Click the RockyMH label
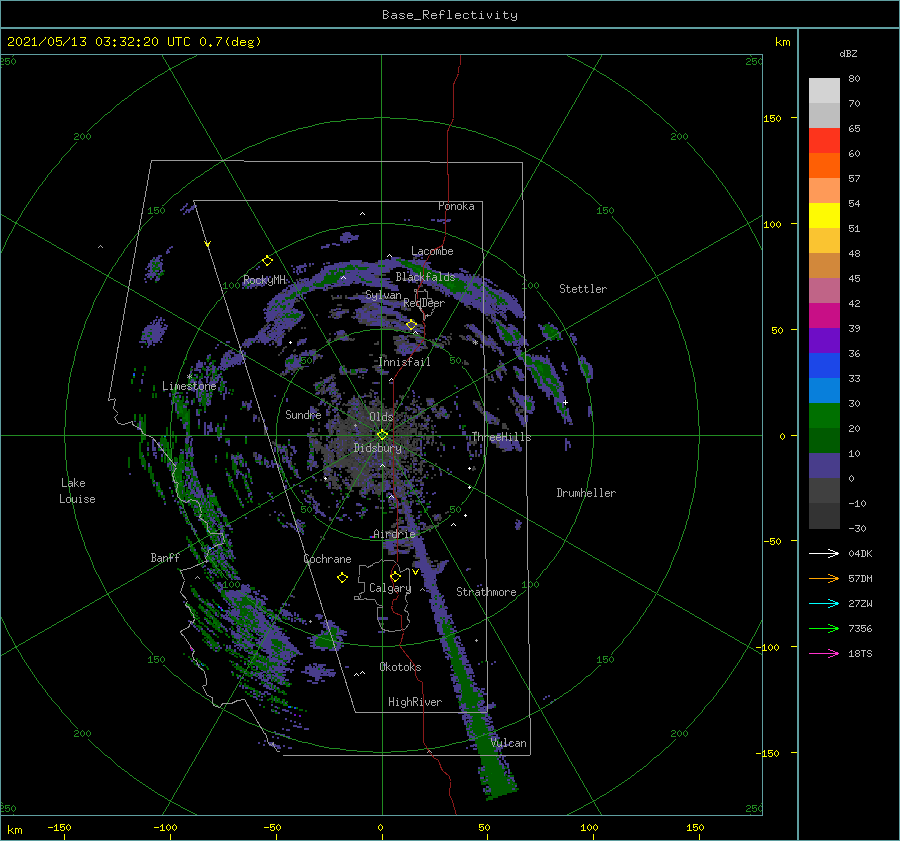This screenshot has width=900, height=841. point(264,280)
